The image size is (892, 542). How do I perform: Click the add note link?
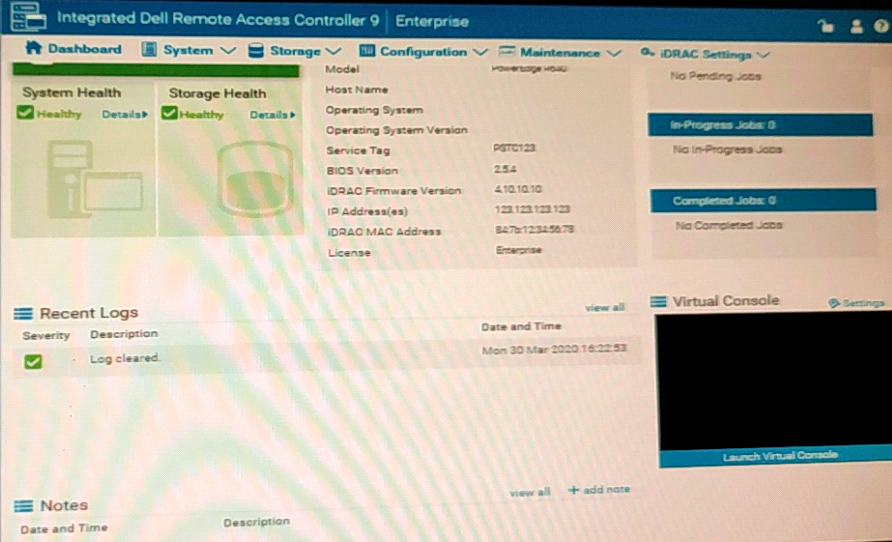pyautogui.click(x=599, y=490)
